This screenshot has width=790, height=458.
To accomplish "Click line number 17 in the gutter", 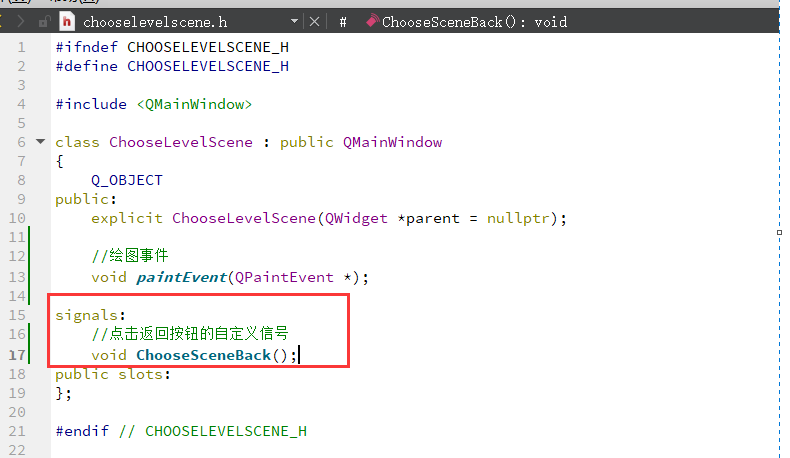I will (17, 355).
